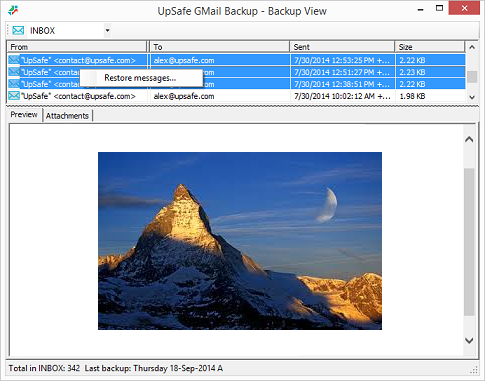Open the Preview tab
The height and width of the screenshot is (381, 485).
24,115
